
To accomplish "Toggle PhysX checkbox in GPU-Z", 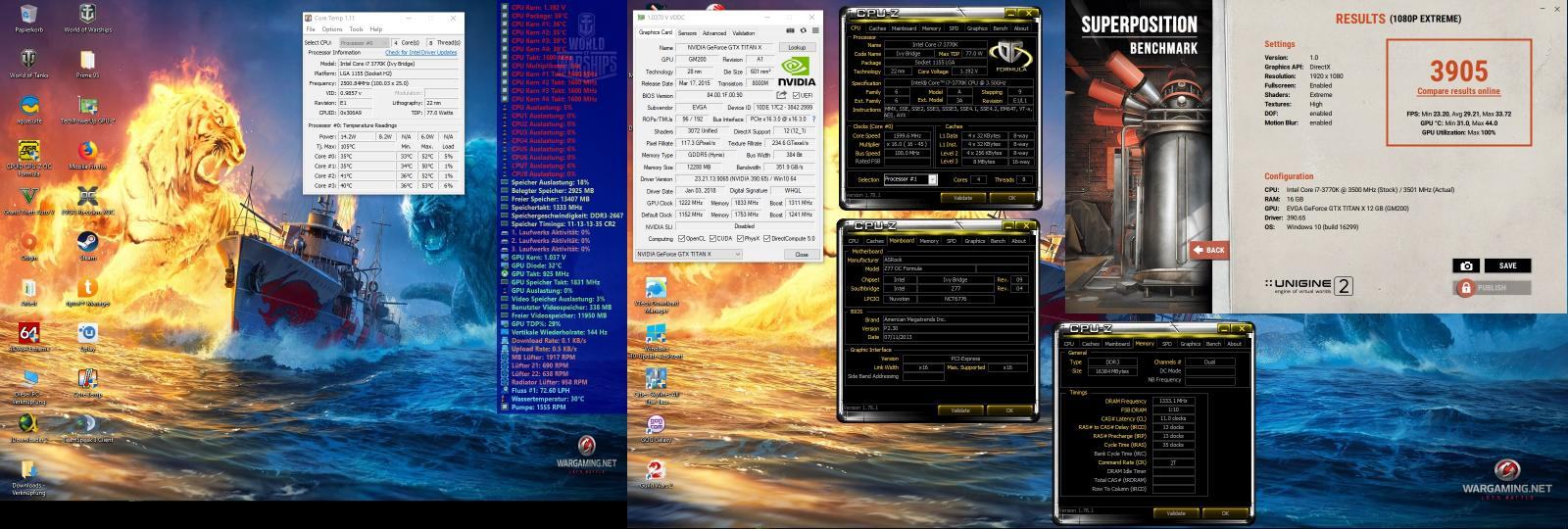I will 741,238.
